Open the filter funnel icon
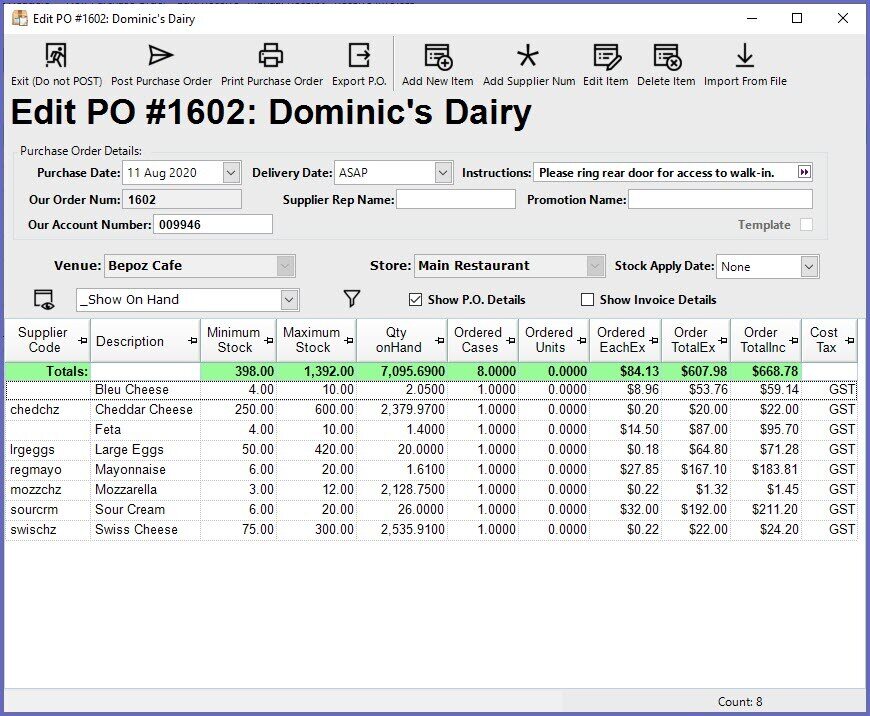Viewport: 870px width, 716px height. pos(352,299)
